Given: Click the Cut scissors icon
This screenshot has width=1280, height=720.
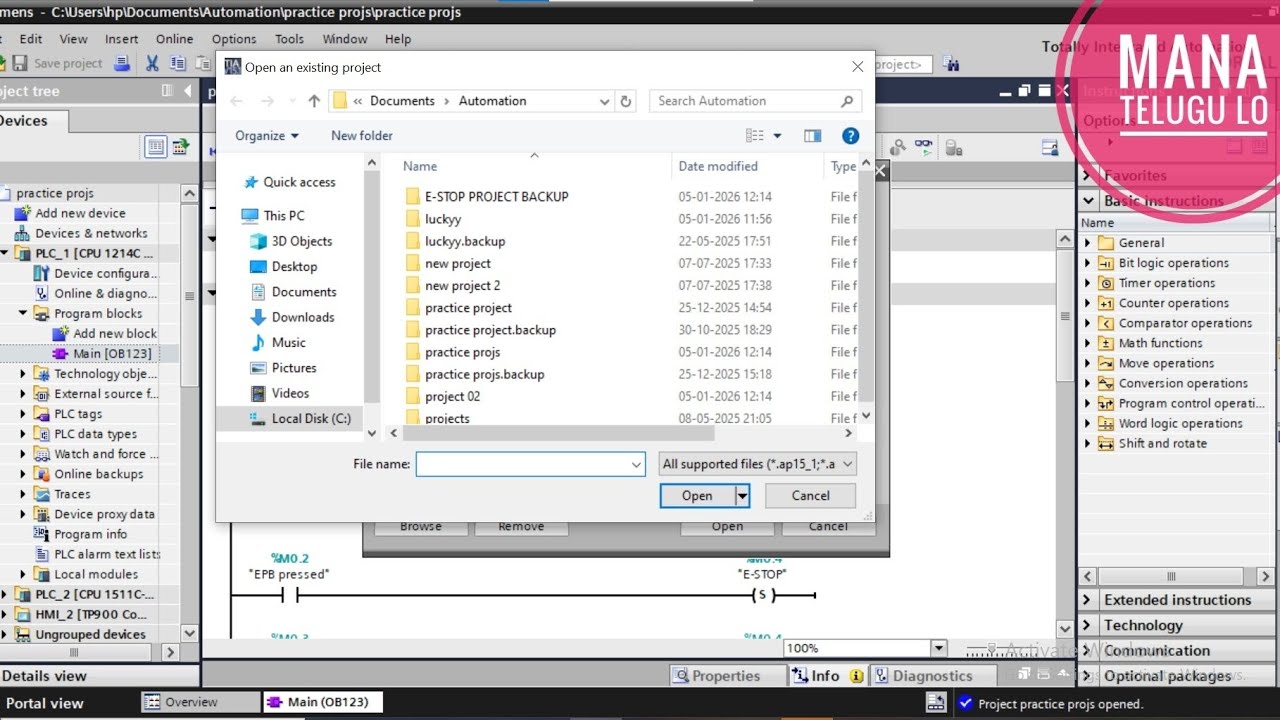Looking at the screenshot, I should pos(152,63).
